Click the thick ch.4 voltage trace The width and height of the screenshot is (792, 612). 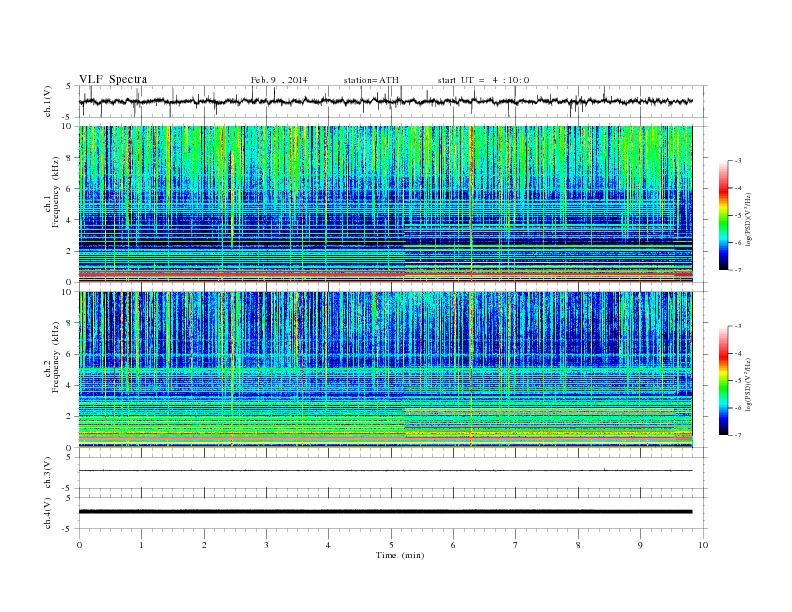pyautogui.click(x=385, y=512)
